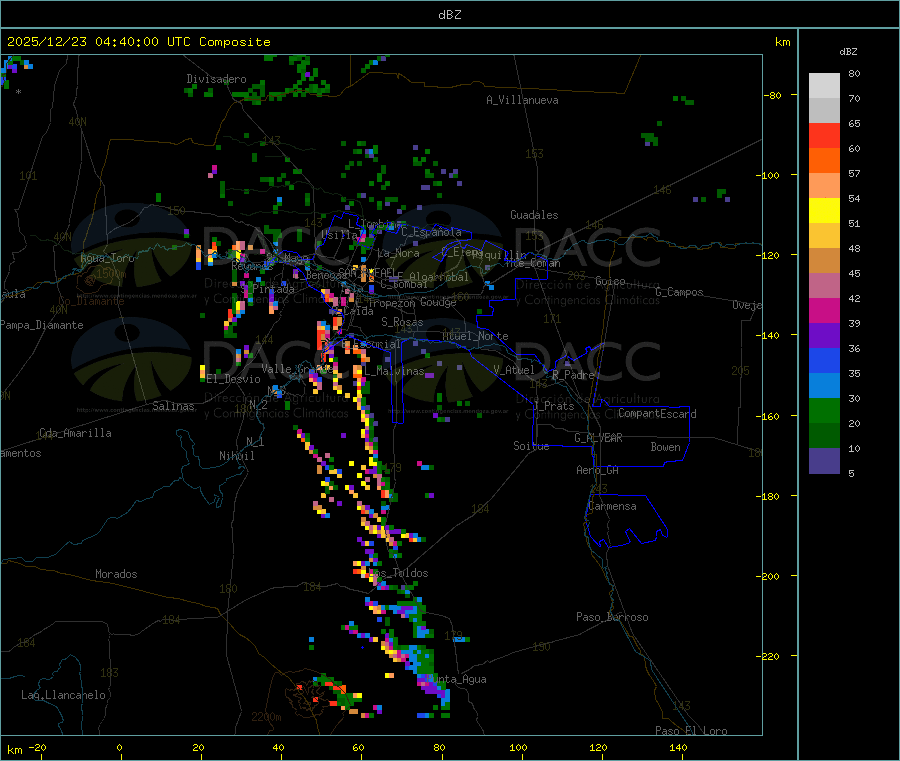This screenshot has height=761, width=900.
Task: Click the dBZ title at top
Action: coord(449,15)
